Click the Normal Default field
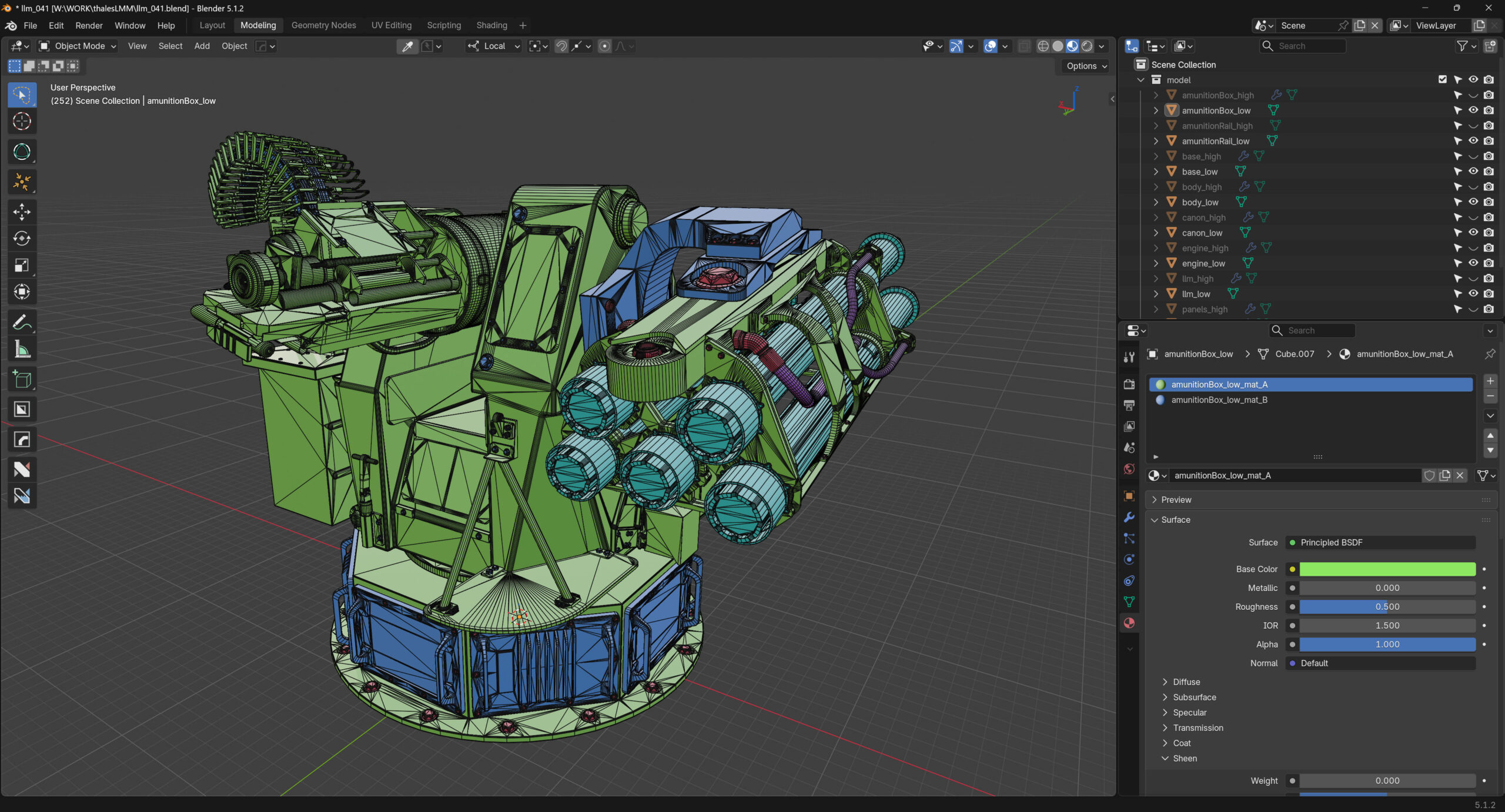1505x812 pixels. [1380, 663]
